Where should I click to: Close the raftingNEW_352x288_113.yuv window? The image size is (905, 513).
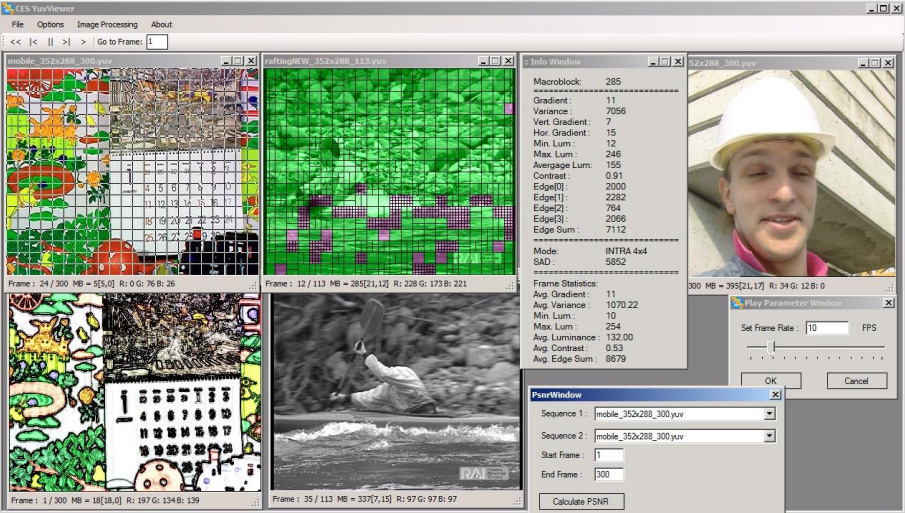[x=508, y=61]
